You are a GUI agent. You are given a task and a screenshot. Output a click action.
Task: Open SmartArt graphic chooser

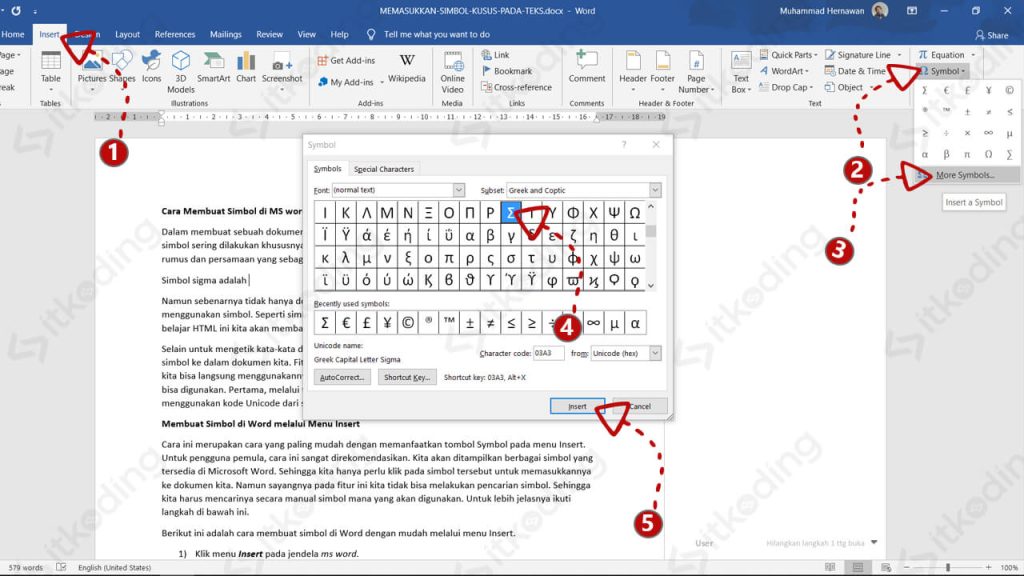pyautogui.click(x=214, y=67)
